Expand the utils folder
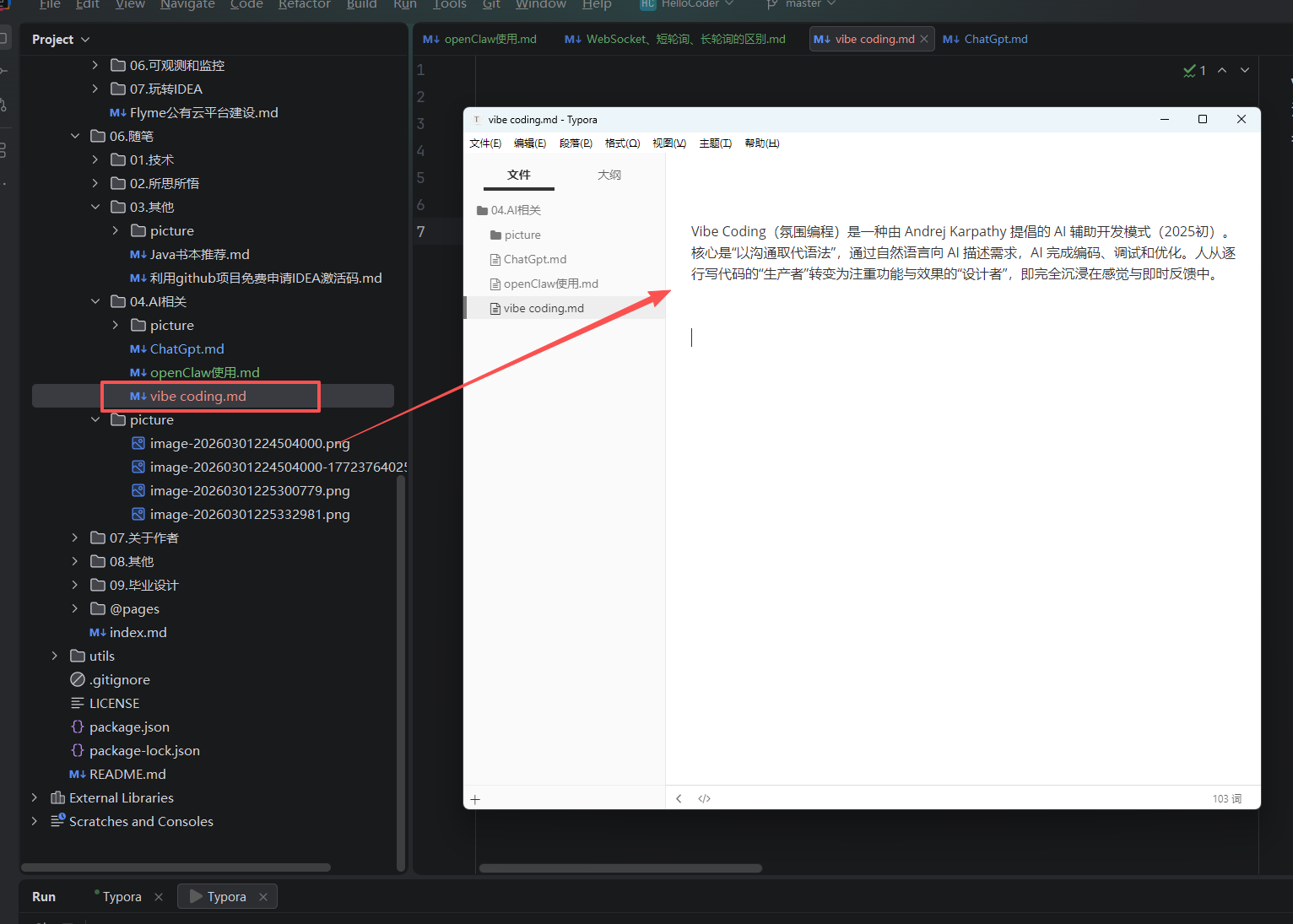The width and height of the screenshot is (1293, 924). [x=55, y=656]
